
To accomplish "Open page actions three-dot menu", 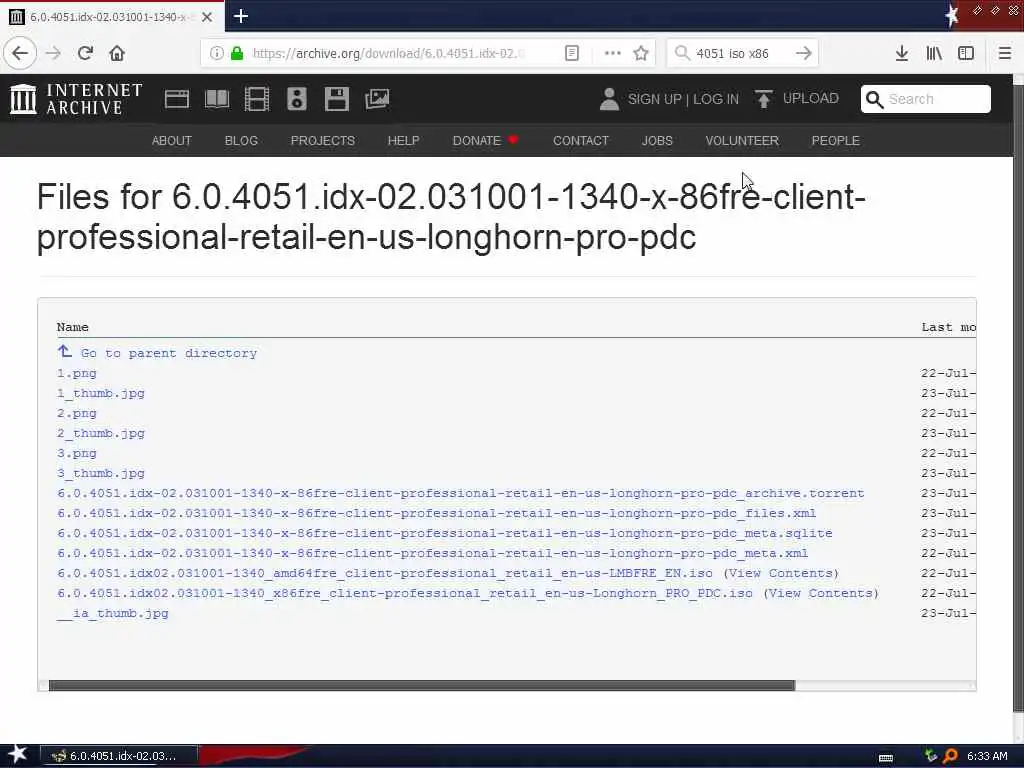I will point(613,53).
